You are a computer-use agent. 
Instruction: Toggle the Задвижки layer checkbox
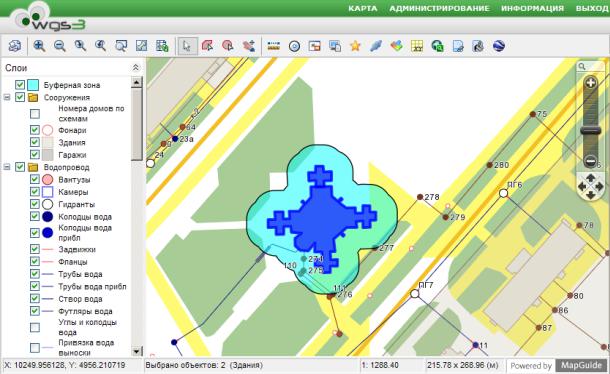coord(35,249)
